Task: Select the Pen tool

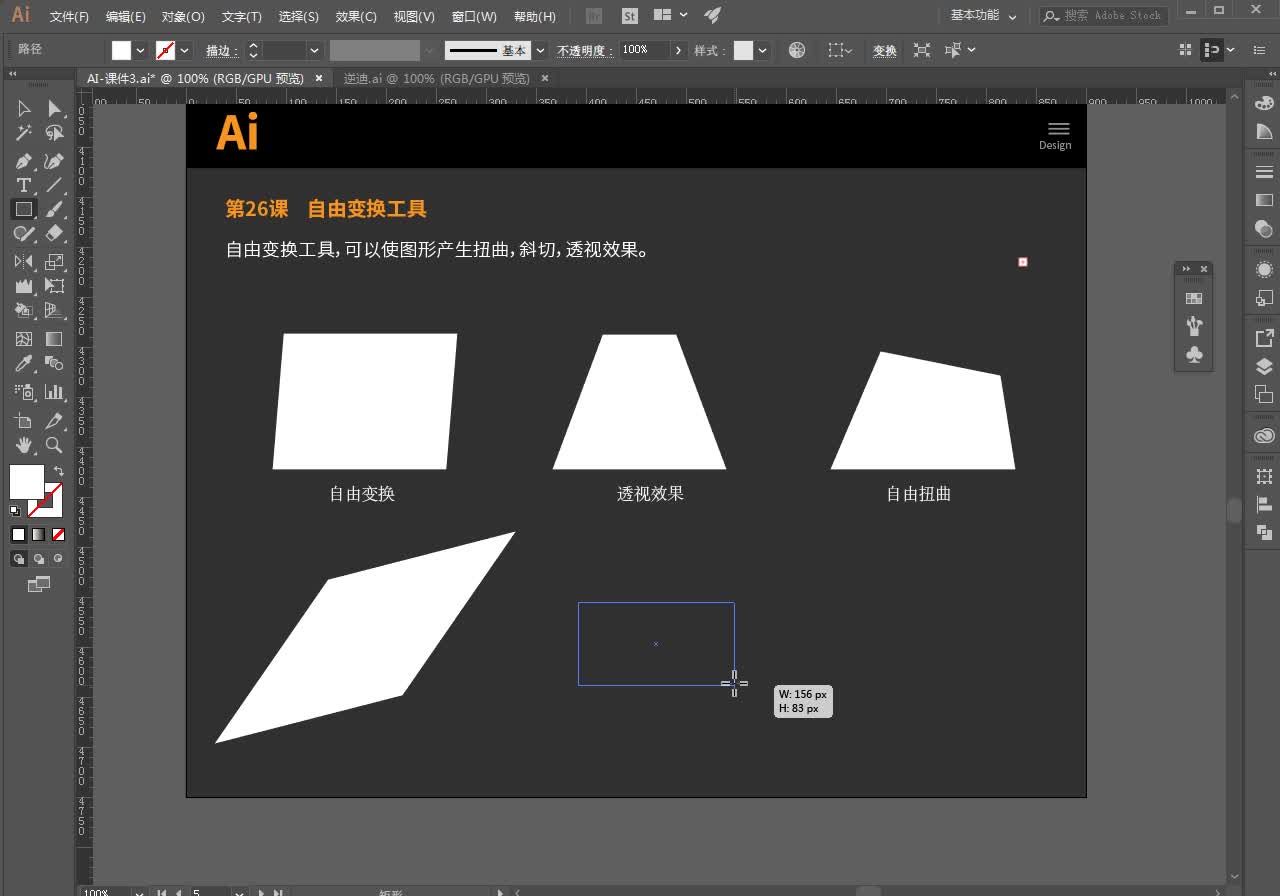Action: (24, 160)
